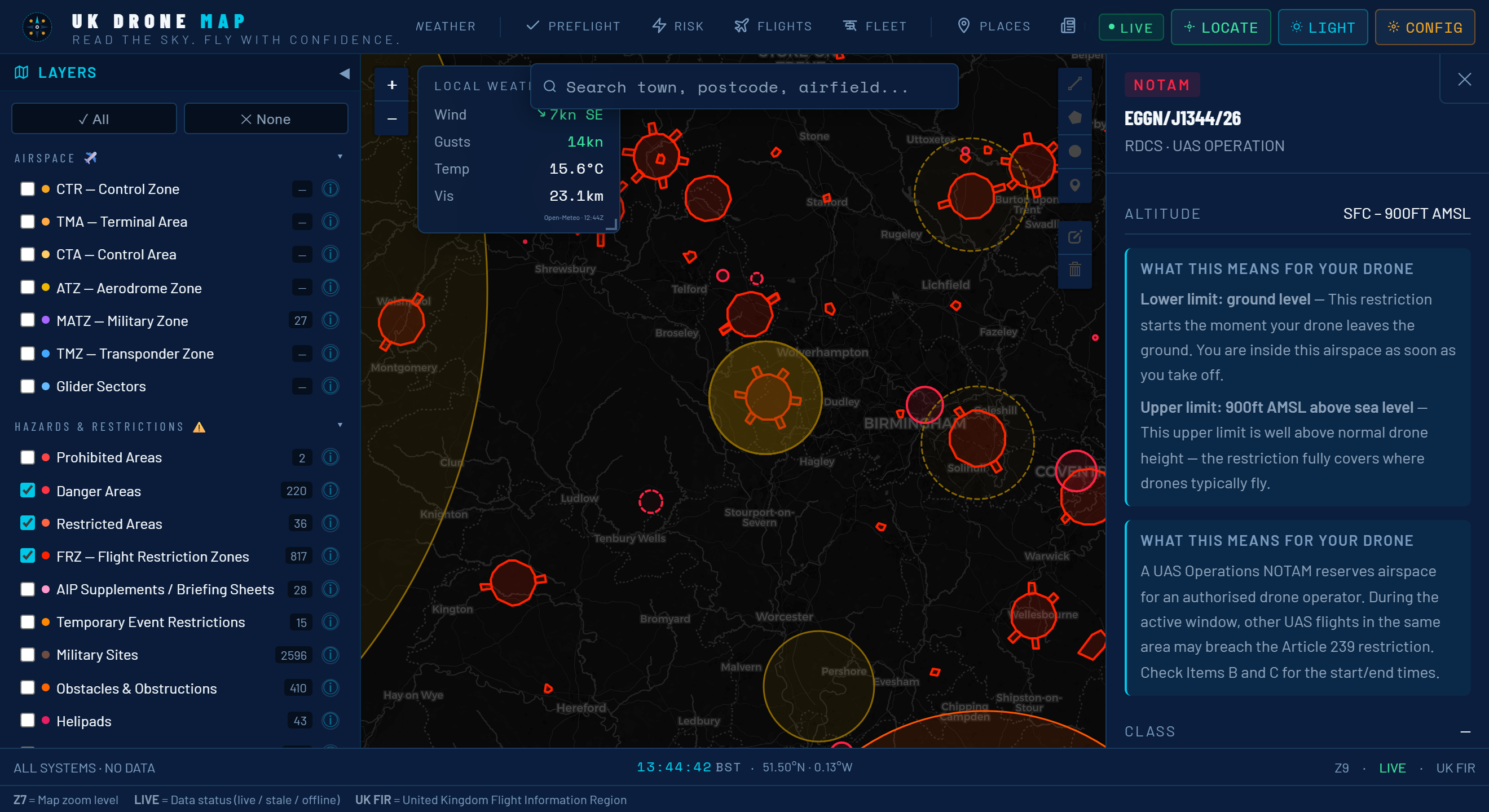Open the Preflight tab
This screenshot has width=1489, height=812.
point(573,27)
